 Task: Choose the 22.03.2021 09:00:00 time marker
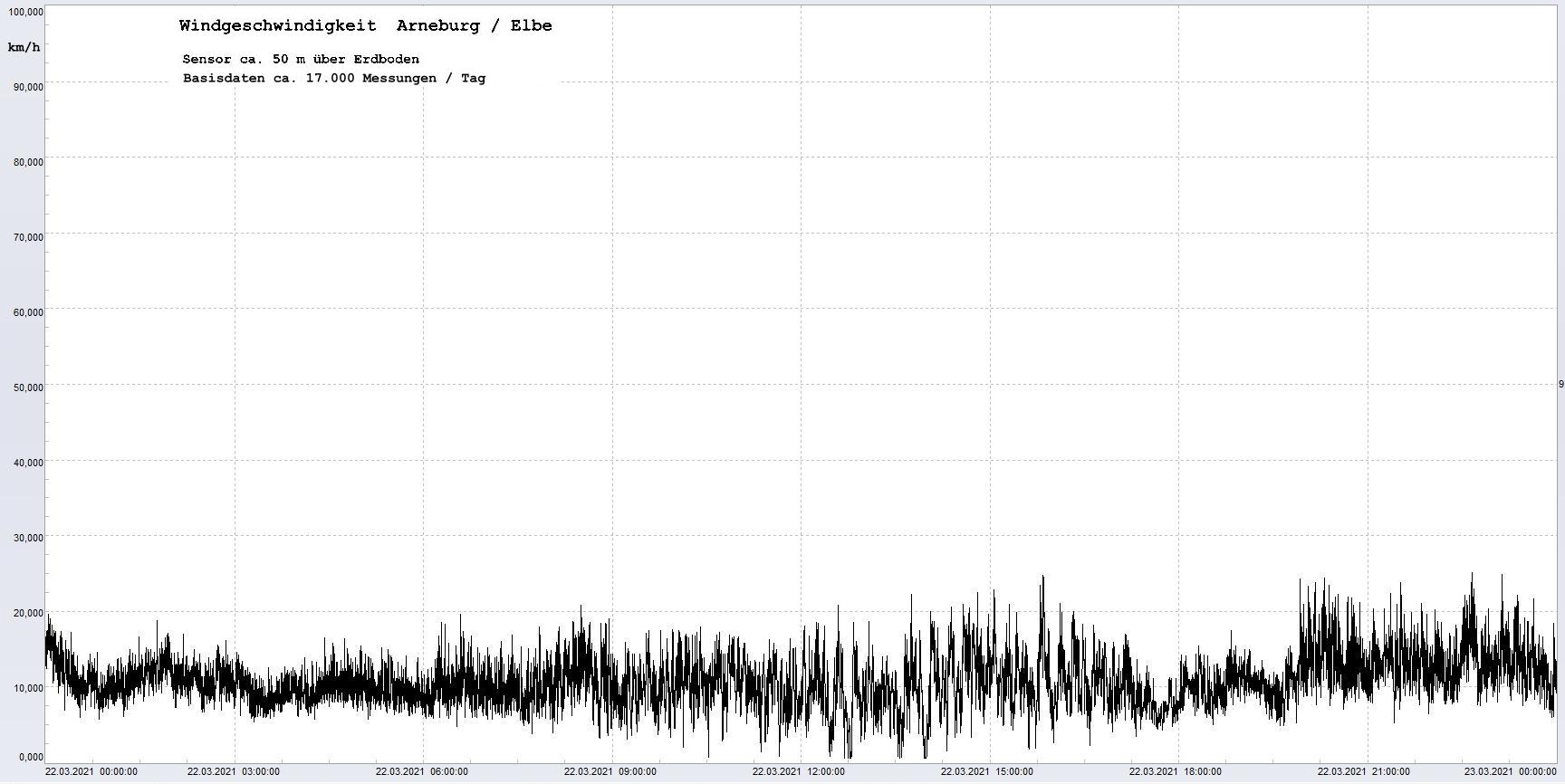tap(610, 772)
